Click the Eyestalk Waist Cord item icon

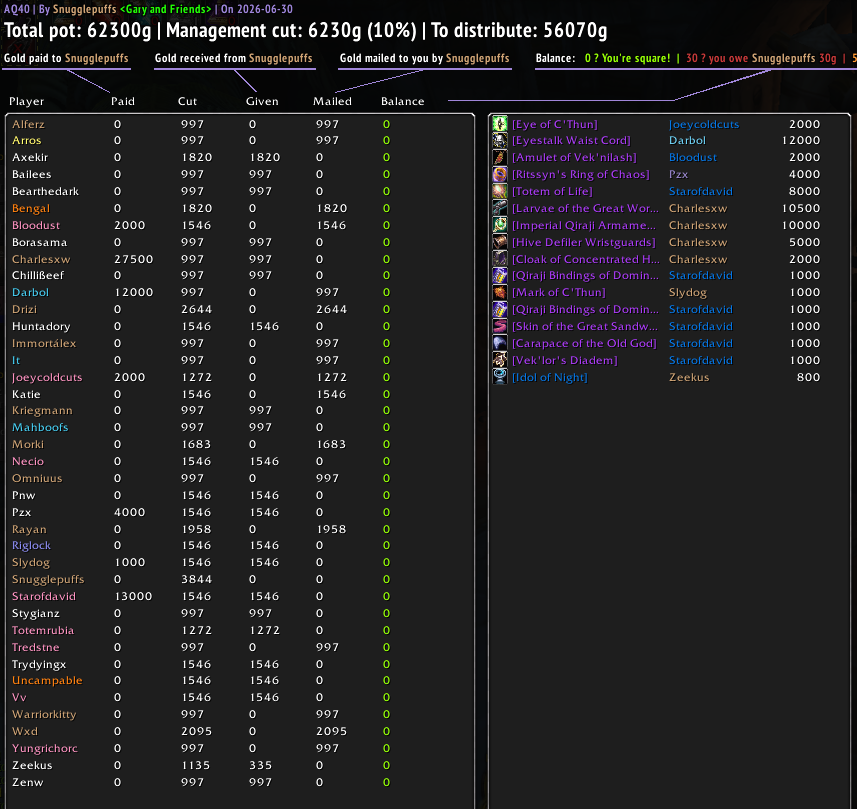pyautogui.click(x=500, y=140)
